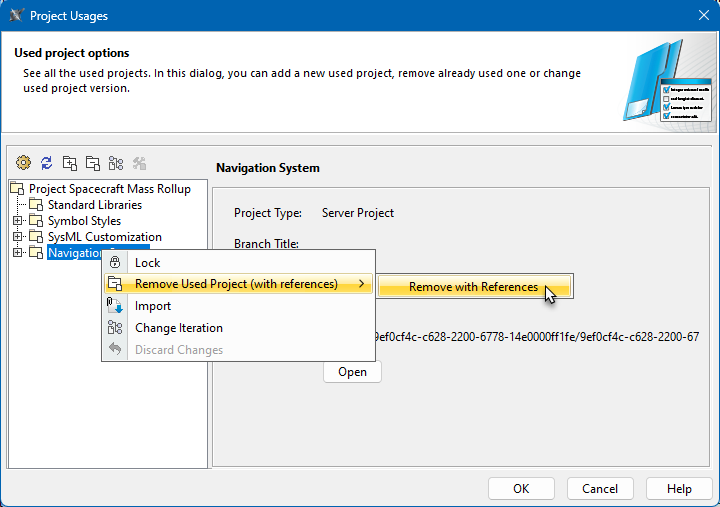Viewport: 720px width, 507px height.
Task: Select Standard Libraries in the tree
Action: (x=94, y=205)
